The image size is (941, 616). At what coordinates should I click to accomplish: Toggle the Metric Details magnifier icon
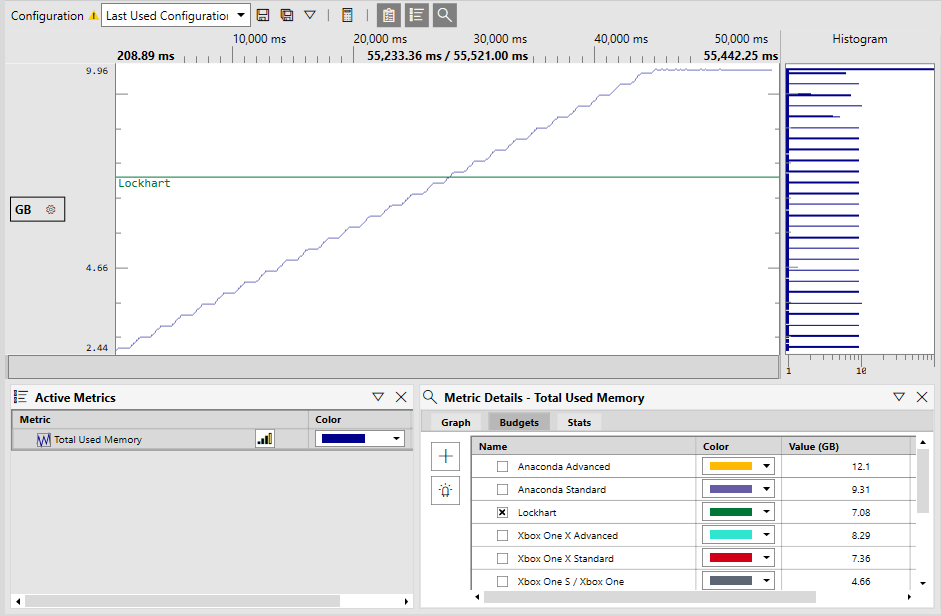tap(445, 15)
